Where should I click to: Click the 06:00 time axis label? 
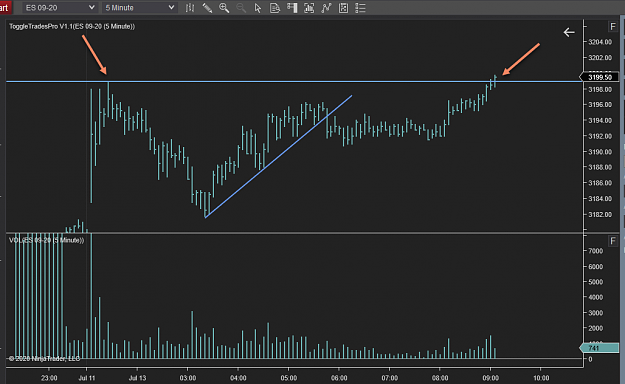339,378
